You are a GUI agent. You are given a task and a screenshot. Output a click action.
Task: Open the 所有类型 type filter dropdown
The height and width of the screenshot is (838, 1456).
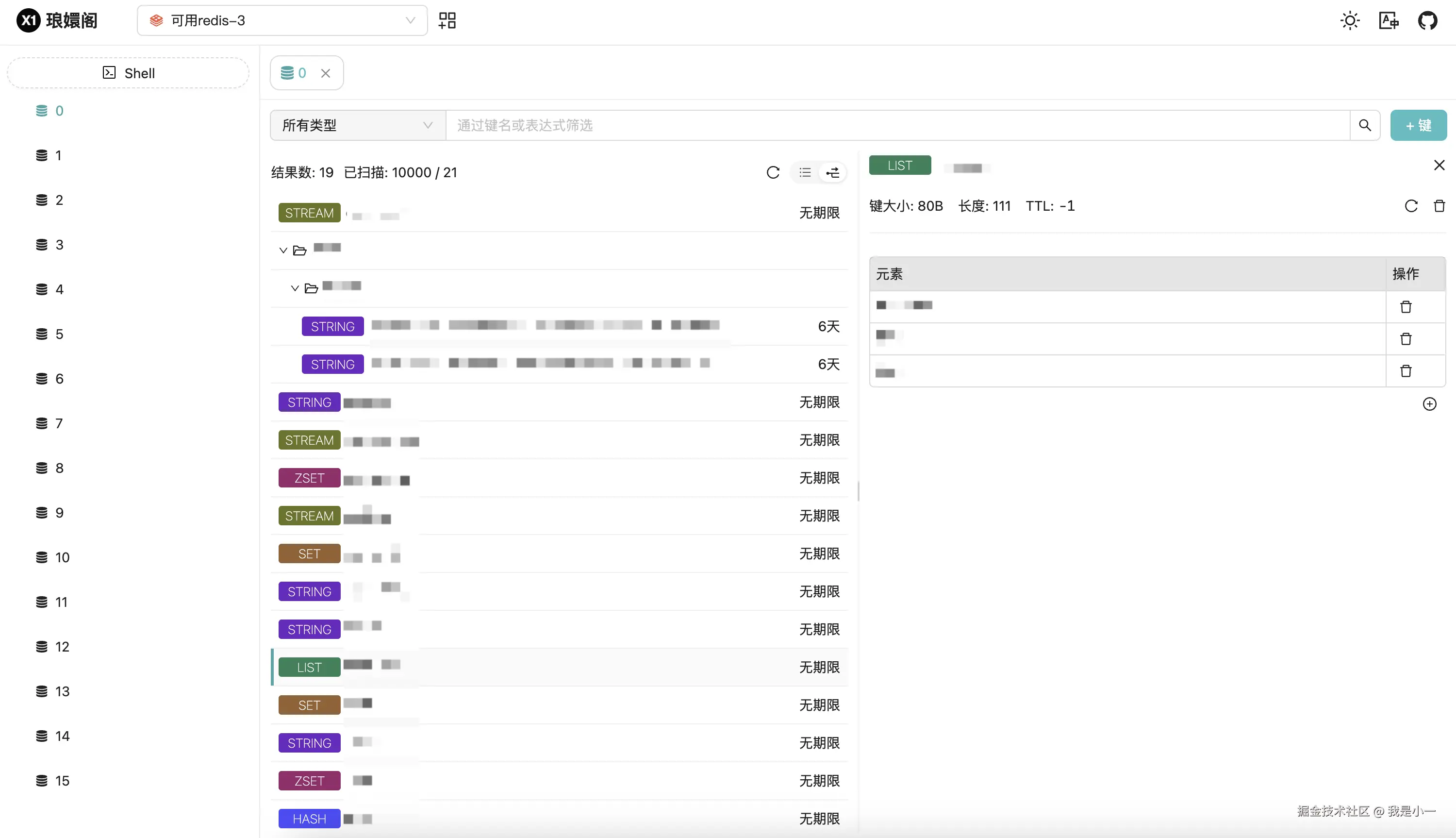tap(357, 125)
